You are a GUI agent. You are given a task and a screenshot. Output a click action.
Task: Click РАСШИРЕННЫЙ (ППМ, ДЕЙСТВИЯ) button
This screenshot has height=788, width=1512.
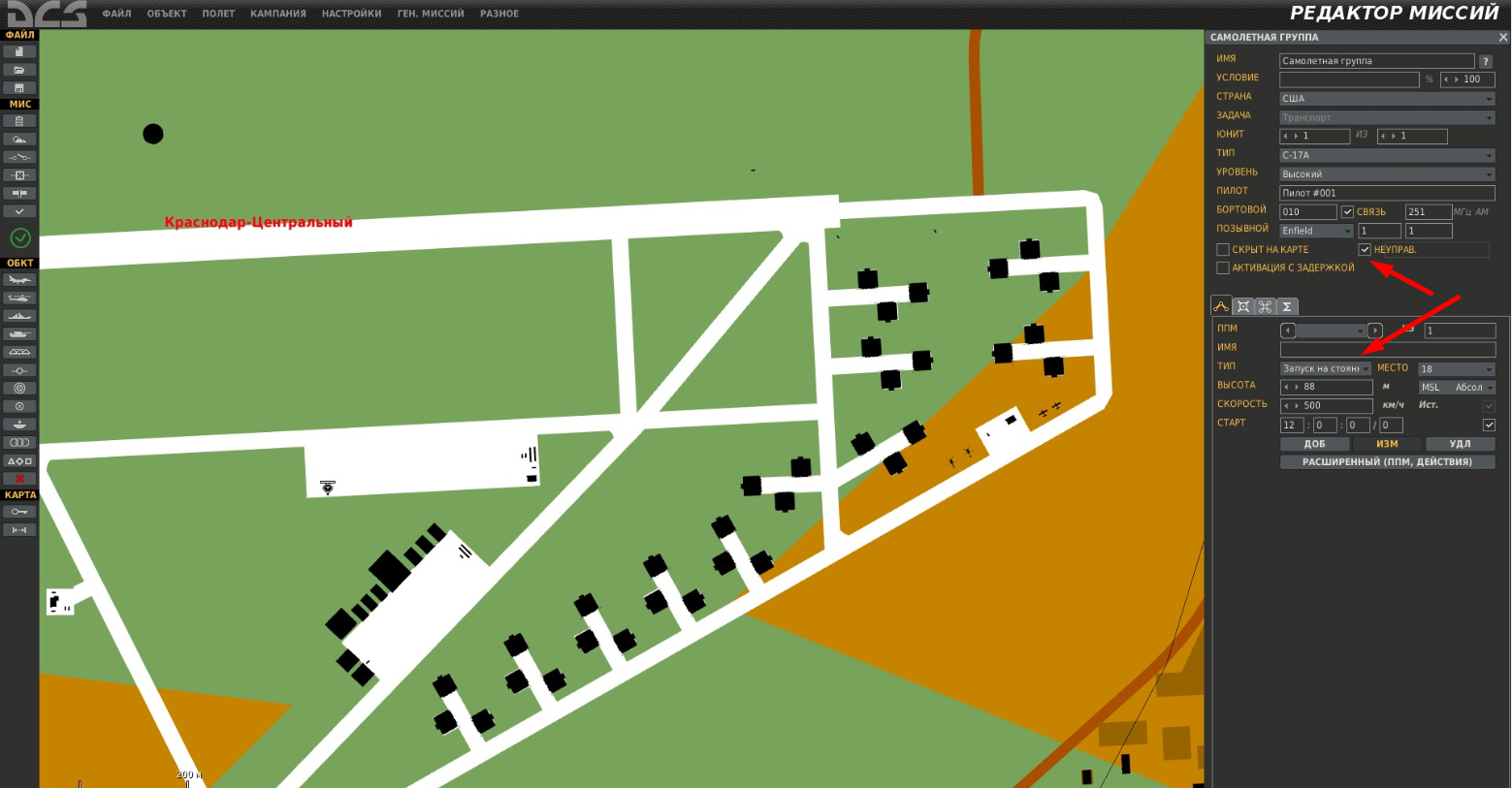[x=1388, y=462]
